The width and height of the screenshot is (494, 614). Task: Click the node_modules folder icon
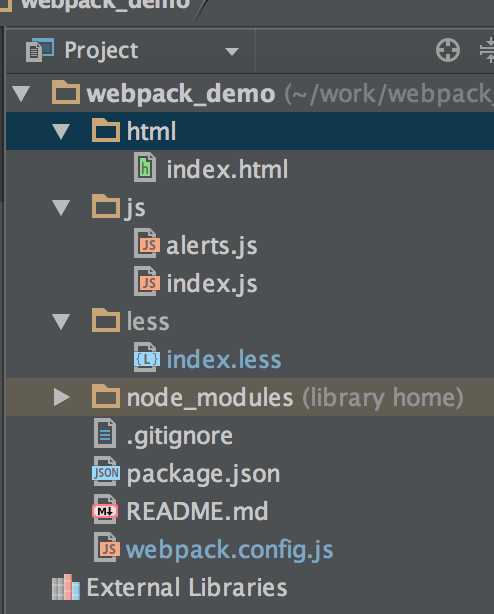point(106,396)
